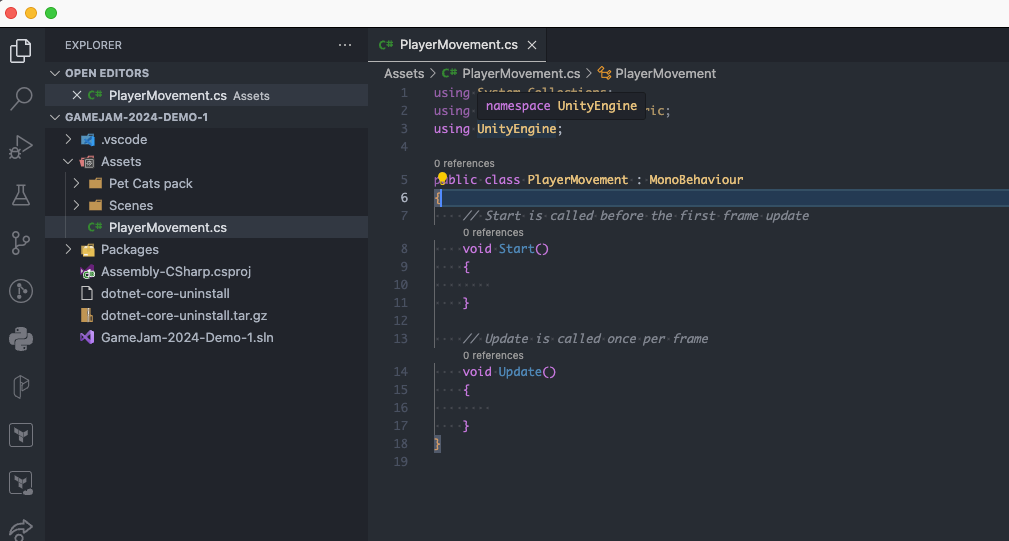Open the Testing flask icon
This screenshot has width=1009, height=541.
[22, 195]
